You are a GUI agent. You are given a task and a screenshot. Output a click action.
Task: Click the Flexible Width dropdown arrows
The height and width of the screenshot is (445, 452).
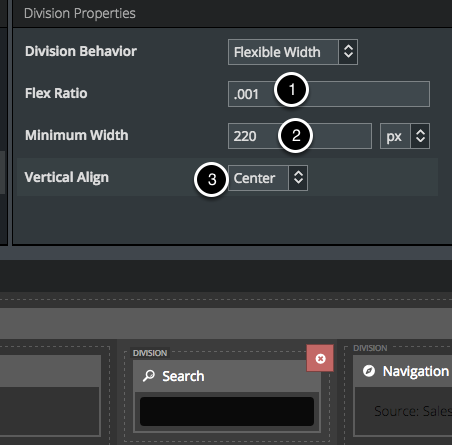(x=348, y=52)
